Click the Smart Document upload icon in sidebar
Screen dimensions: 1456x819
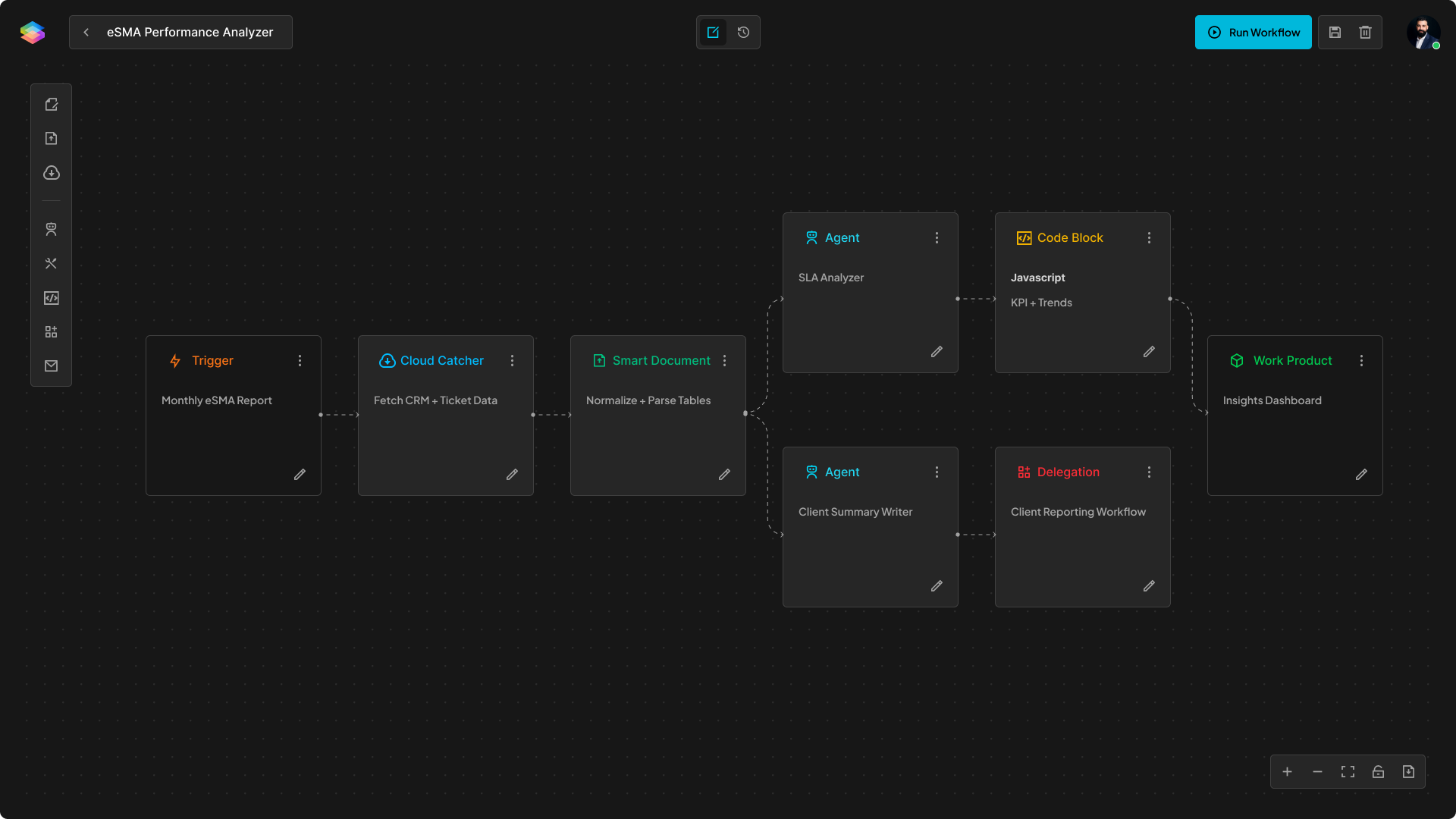[51, 138]
